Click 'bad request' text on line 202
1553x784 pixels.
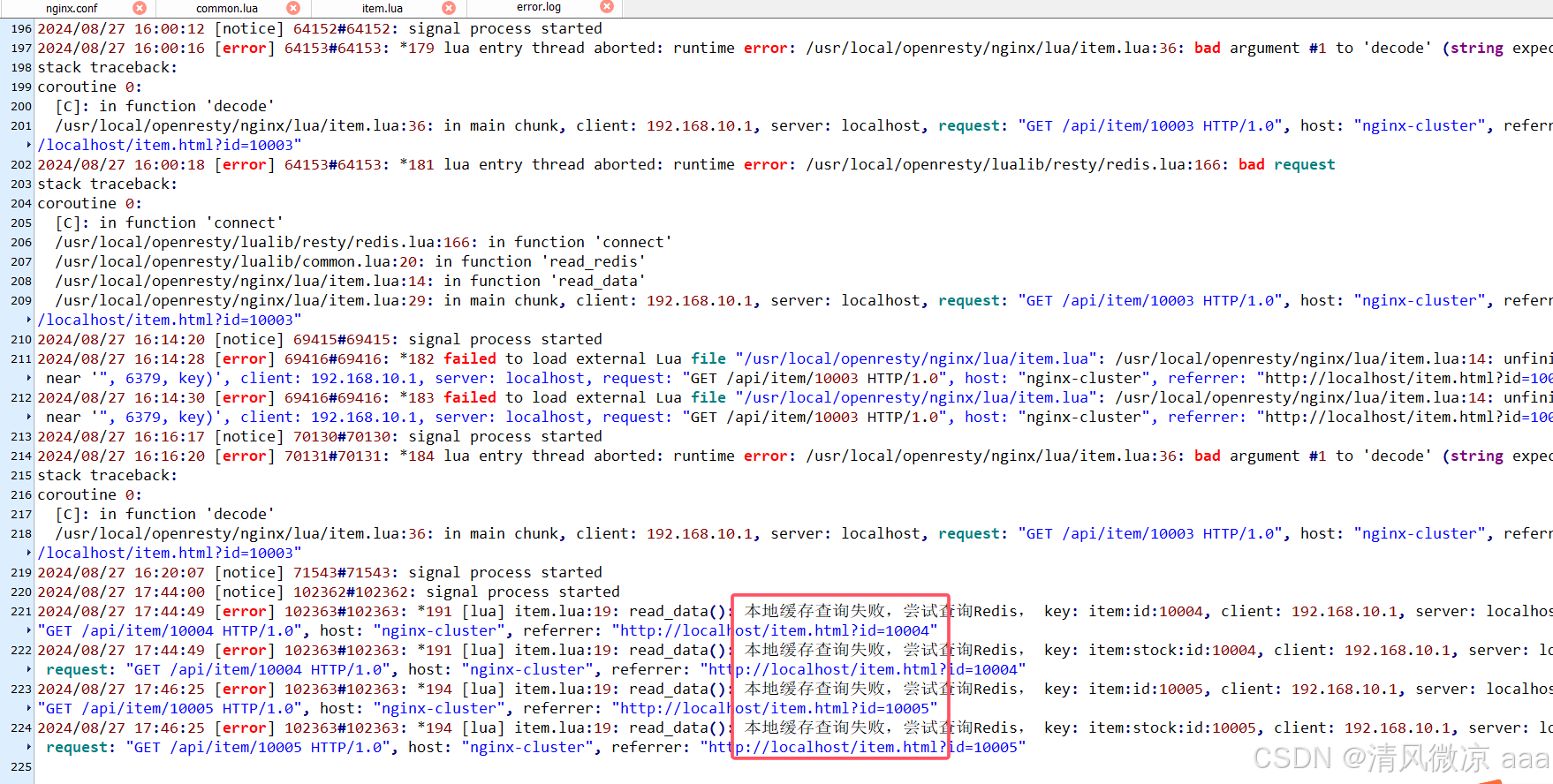click(1287, 165)
